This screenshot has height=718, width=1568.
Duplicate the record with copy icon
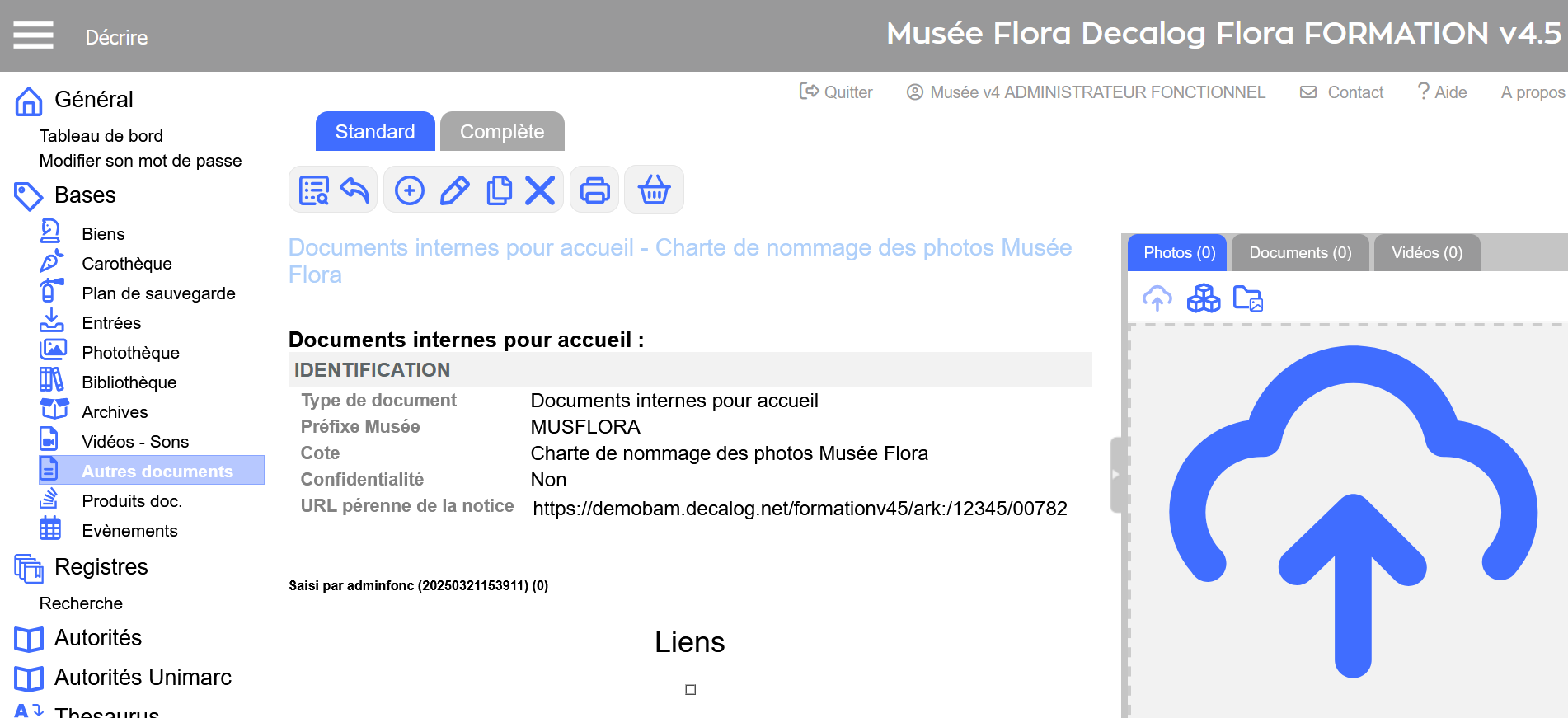(x=499, y=190)
